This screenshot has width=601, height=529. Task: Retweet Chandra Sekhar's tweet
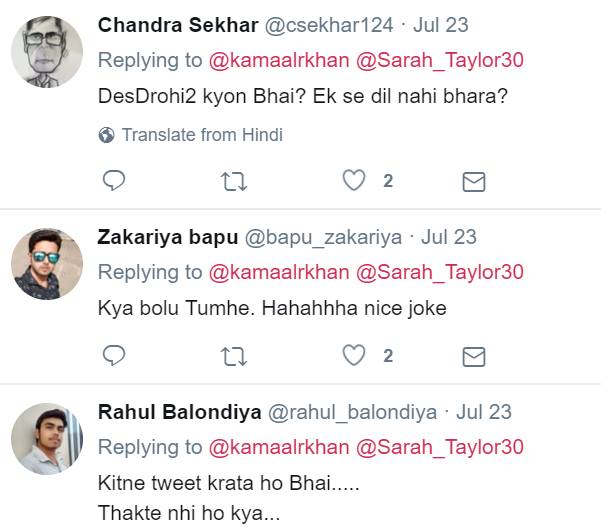point(233,181)
